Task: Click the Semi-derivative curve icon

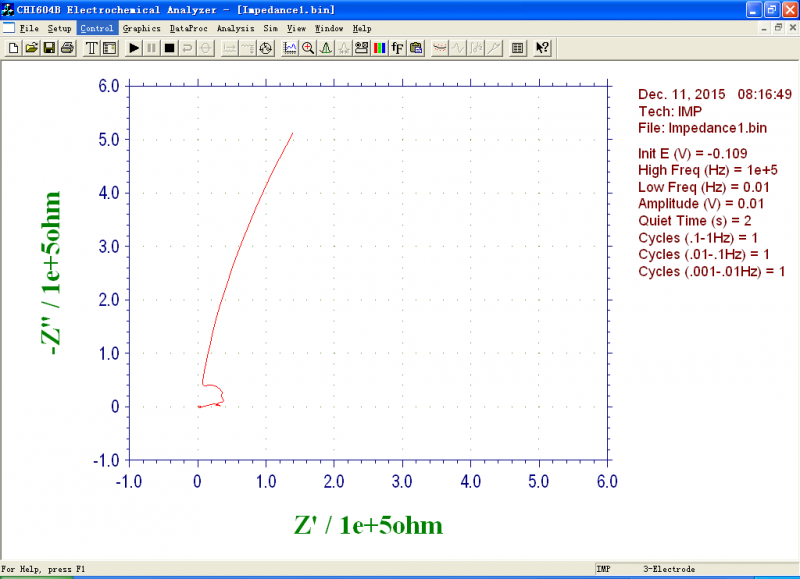Action: [x=494, y=48]
